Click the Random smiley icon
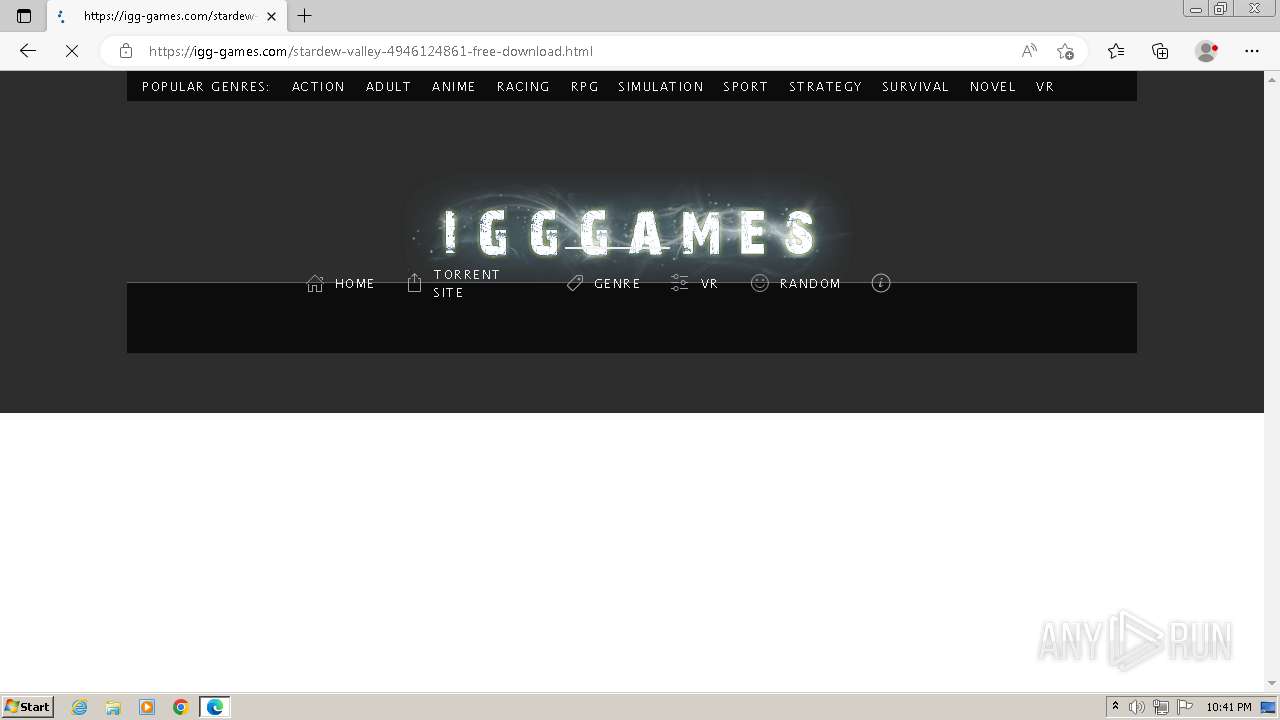 coord(760,283)
